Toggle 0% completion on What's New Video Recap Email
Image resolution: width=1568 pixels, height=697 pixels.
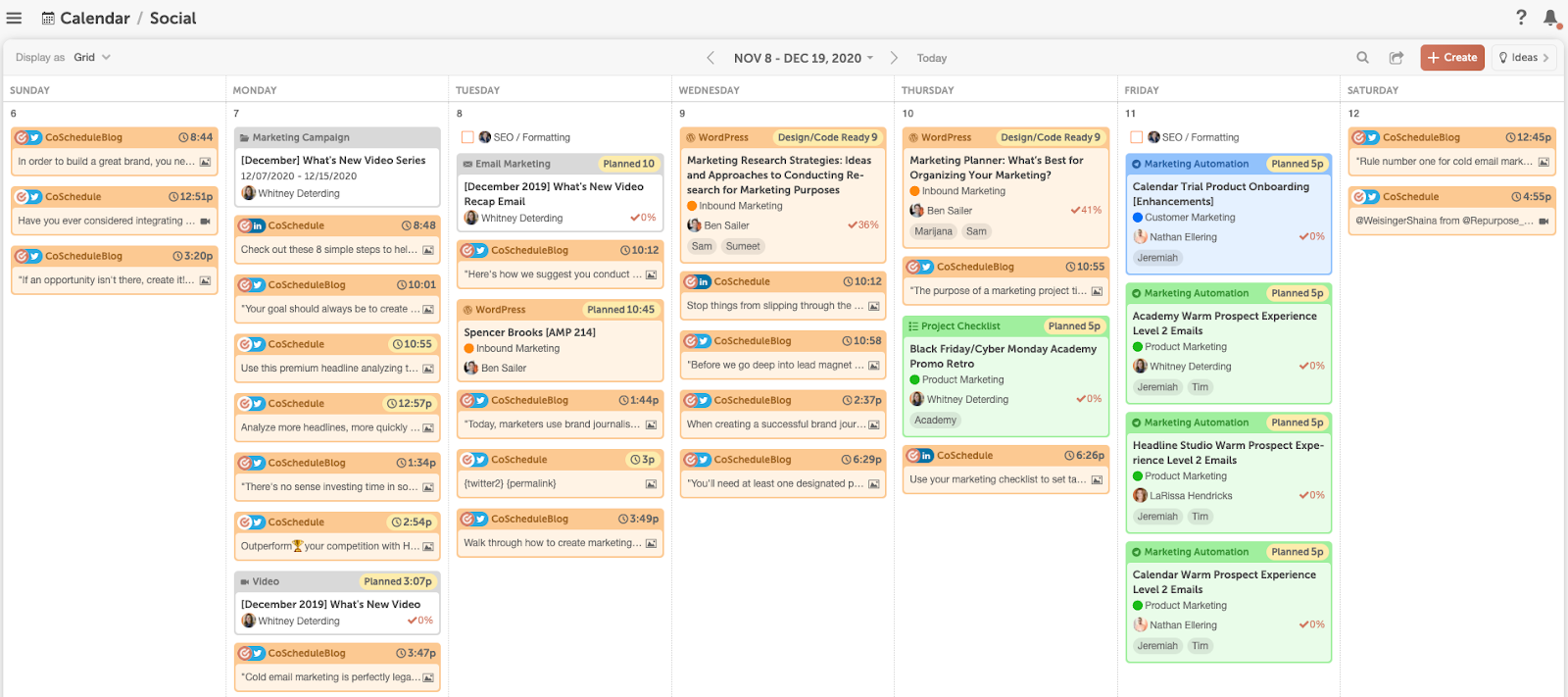643,218
